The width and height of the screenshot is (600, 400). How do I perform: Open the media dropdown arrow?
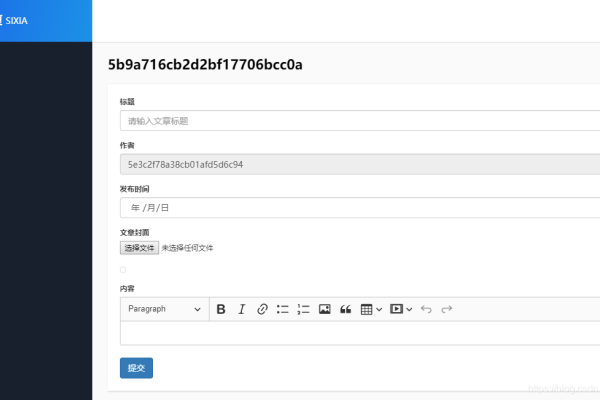pyautogui.click(x=409, y=309)
